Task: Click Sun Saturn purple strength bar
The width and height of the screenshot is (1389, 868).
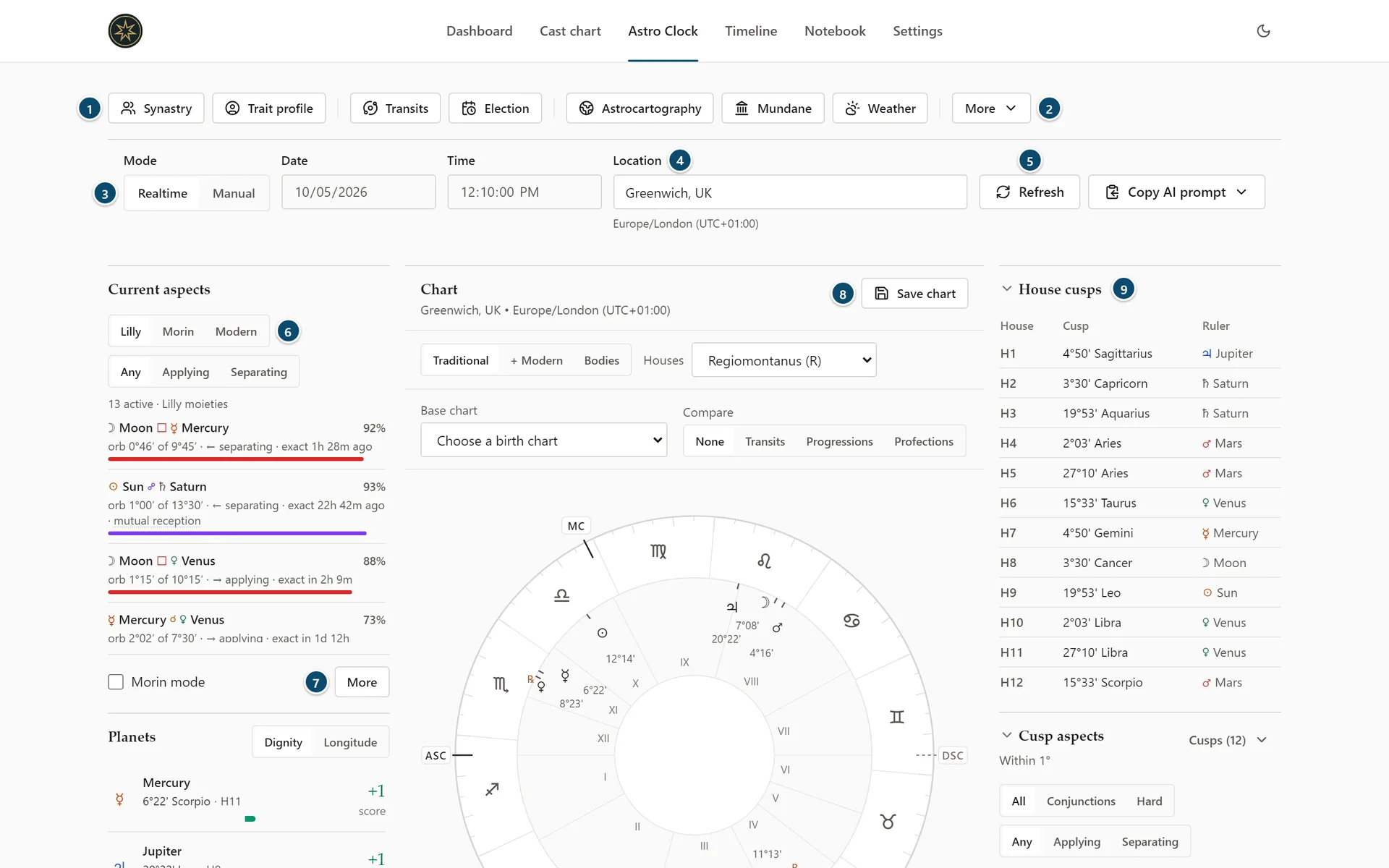Action: point(237,533)
